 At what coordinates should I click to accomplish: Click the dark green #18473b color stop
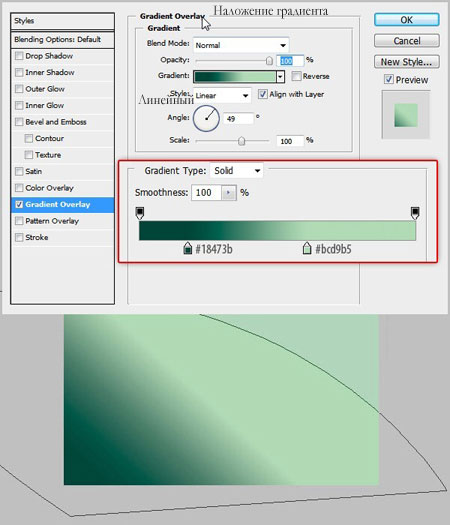coord(188,248)
